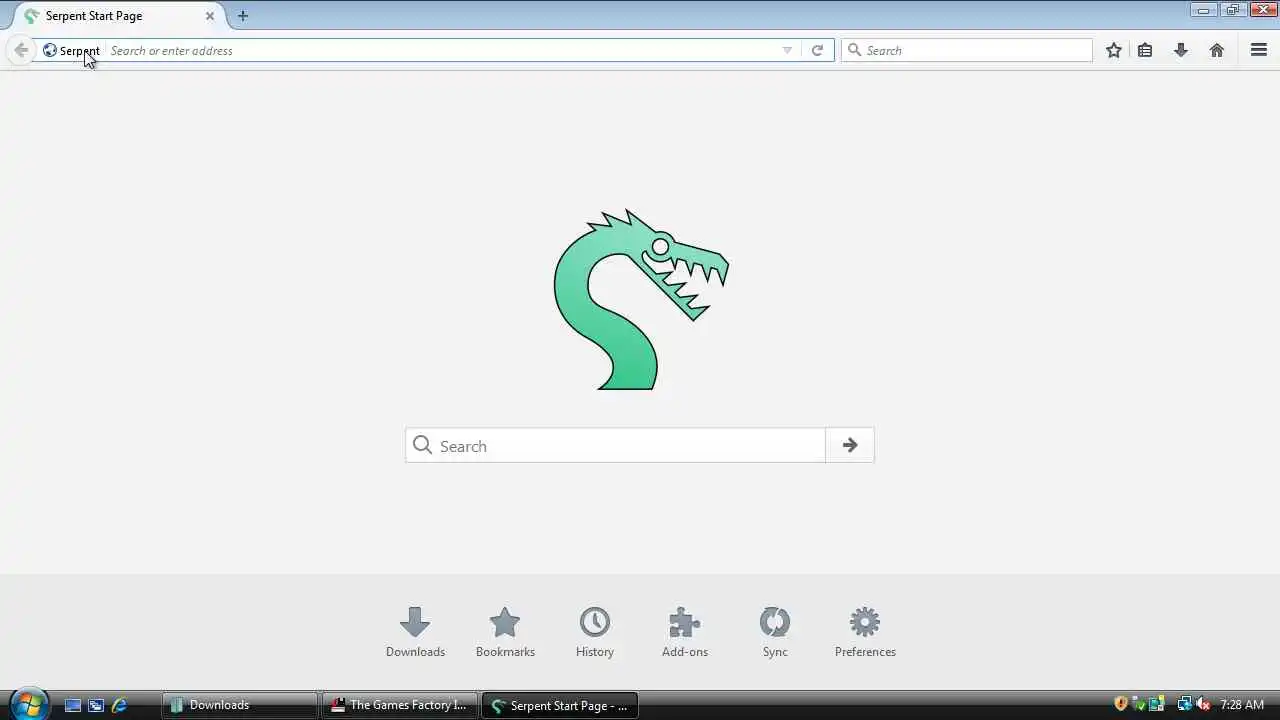Open the address bar history dropdown

(x=787, y=50)
